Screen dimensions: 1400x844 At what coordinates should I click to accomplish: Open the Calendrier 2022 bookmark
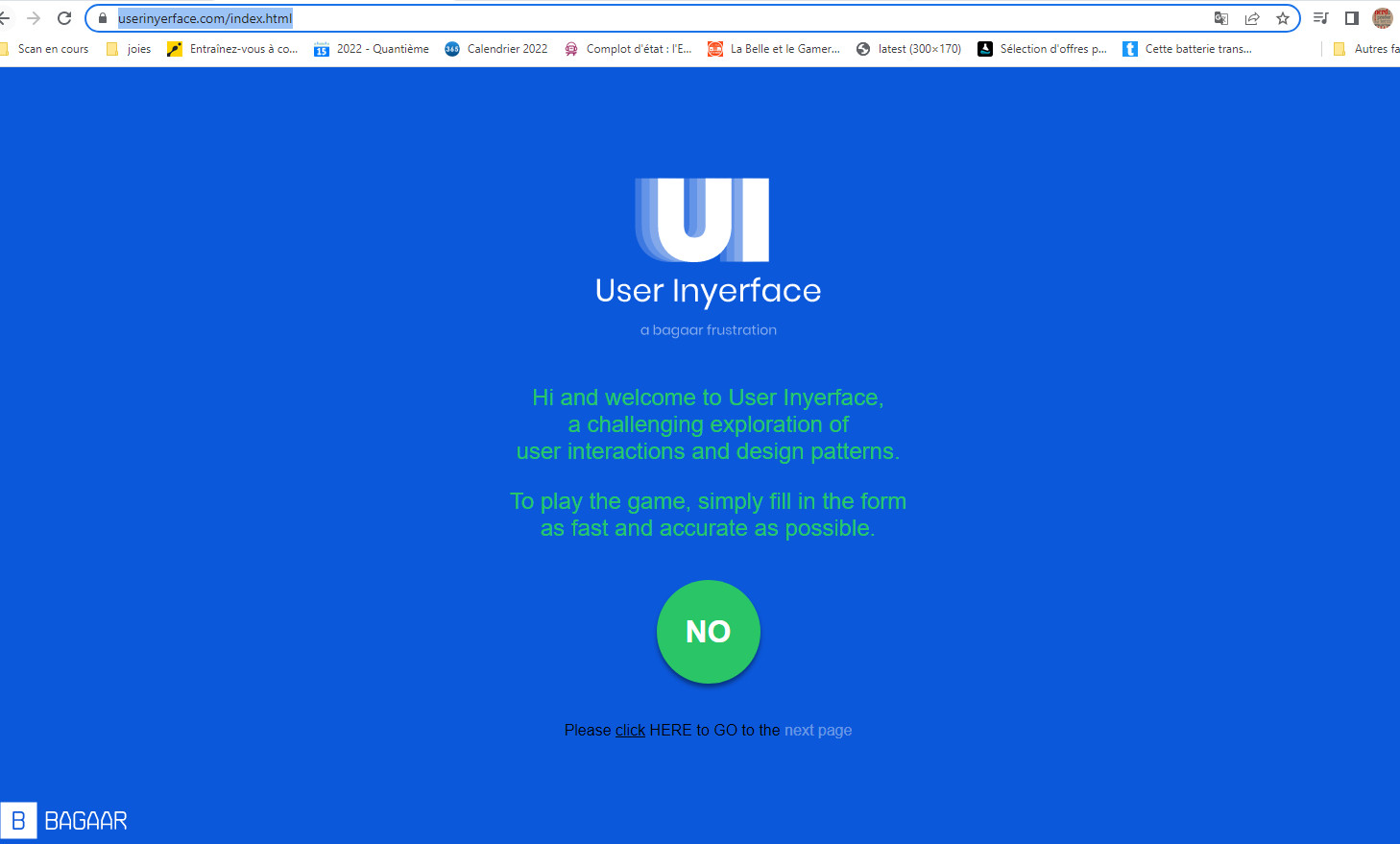tap(496, 49)
